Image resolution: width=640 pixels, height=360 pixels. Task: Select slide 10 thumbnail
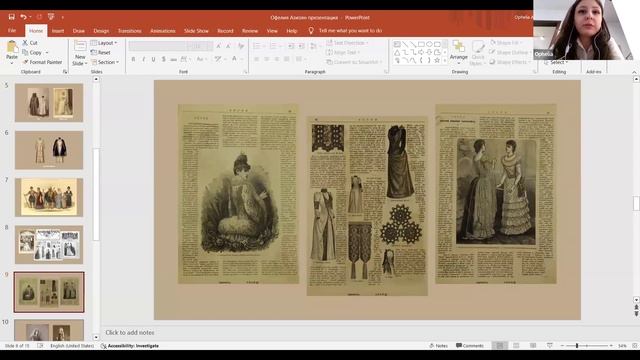49,330
